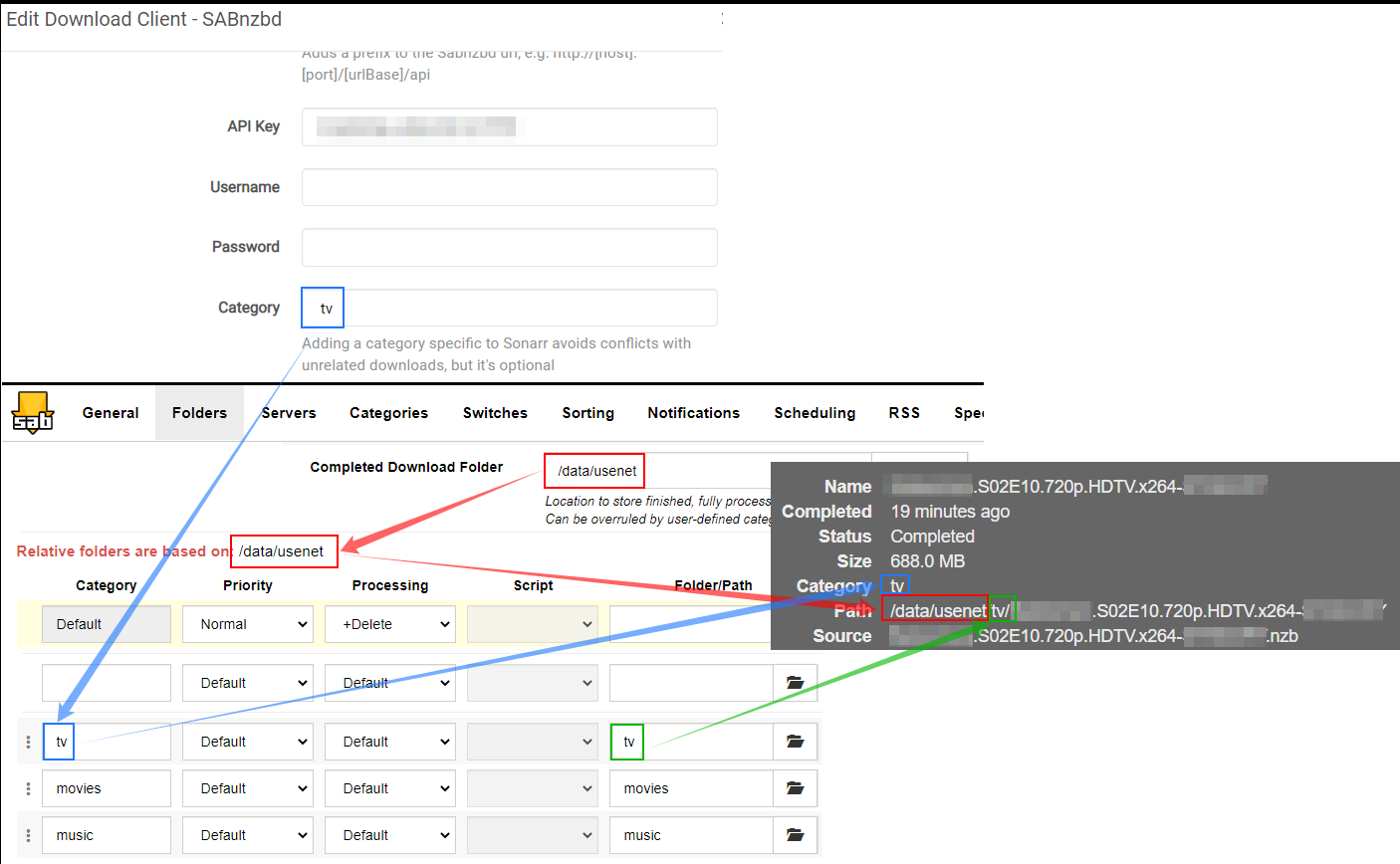Open Processing dropdown for music category

click(390, 835)
